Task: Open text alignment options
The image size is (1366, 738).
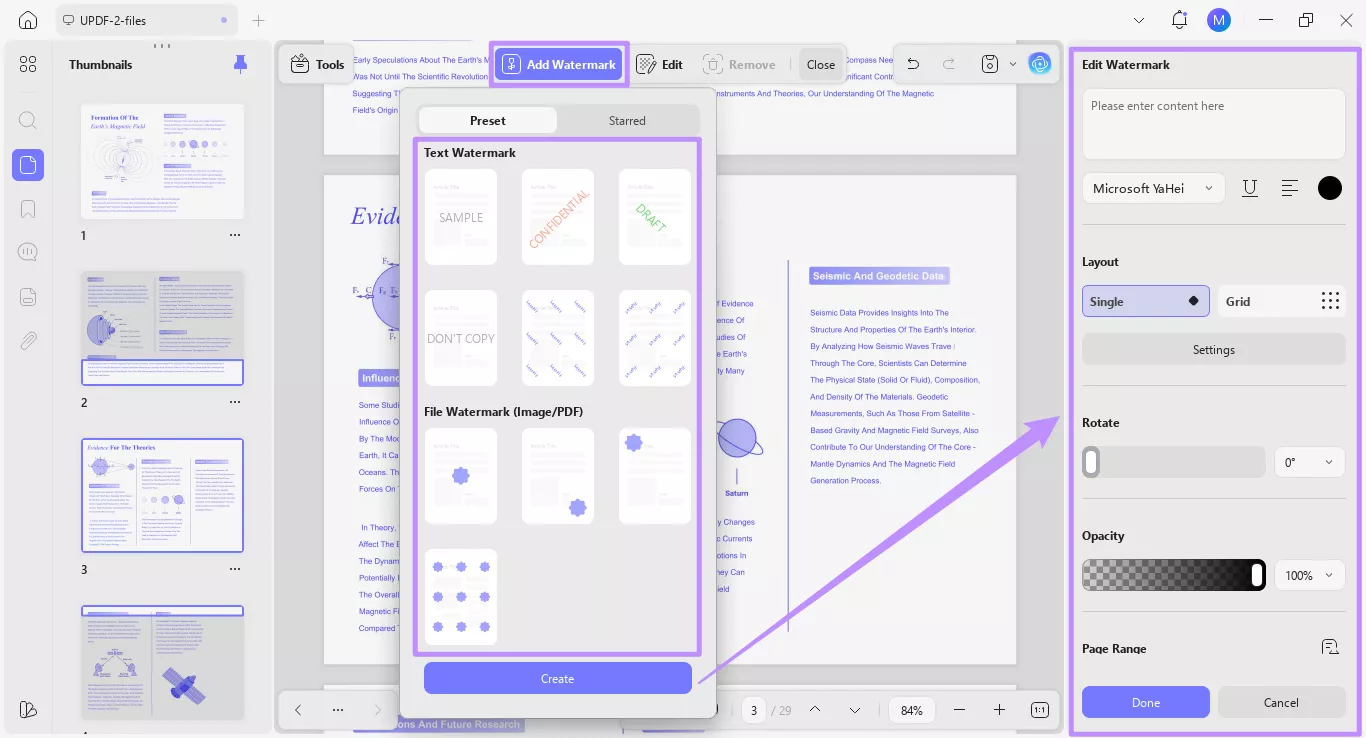Action: (x=1290, y=188)
